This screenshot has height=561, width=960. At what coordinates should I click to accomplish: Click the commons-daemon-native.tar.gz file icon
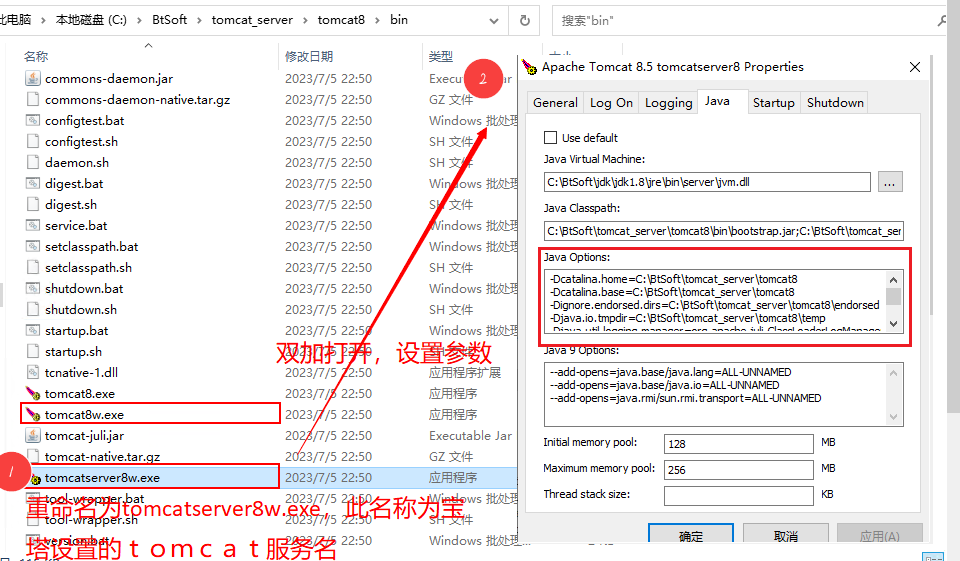pyautogui.click(x=32, y=99)
